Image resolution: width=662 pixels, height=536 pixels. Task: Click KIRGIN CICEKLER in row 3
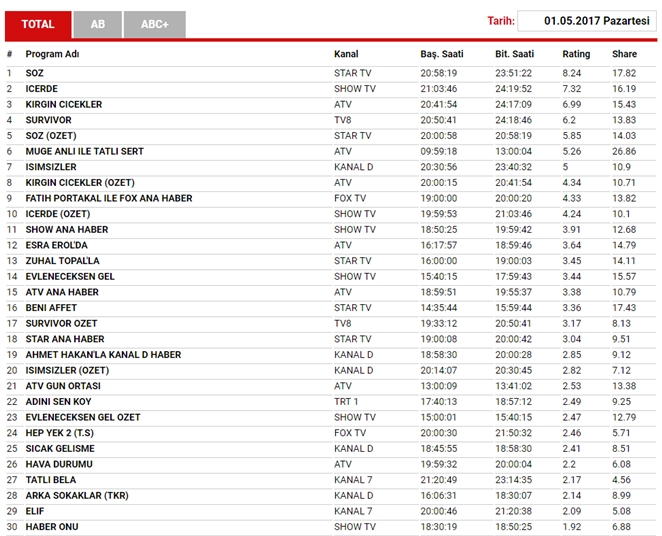click(x=64, y=104)
